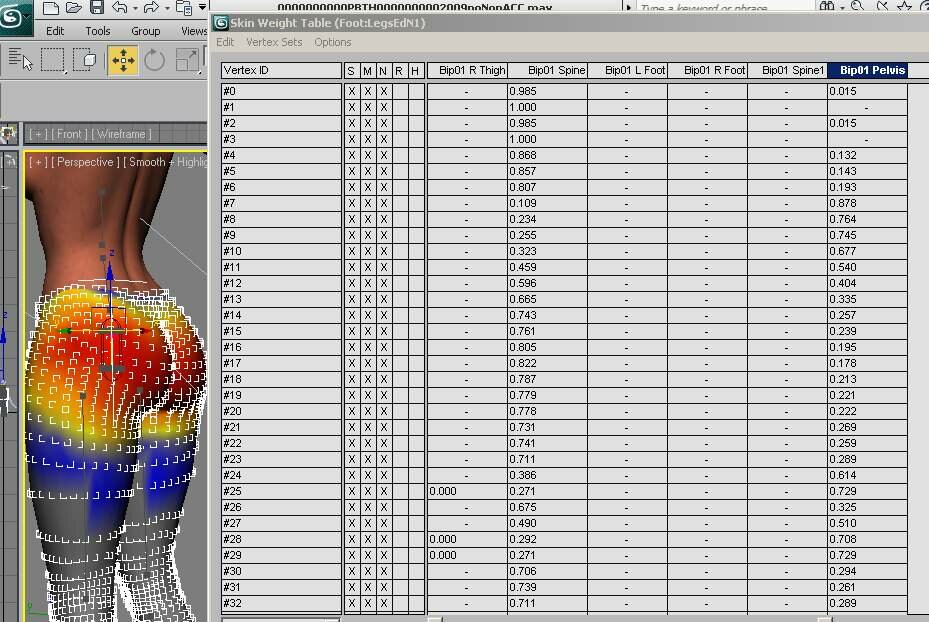Open the [Perspective] view label menu
This screenshot has height=622, width=929.
[85, 162]
